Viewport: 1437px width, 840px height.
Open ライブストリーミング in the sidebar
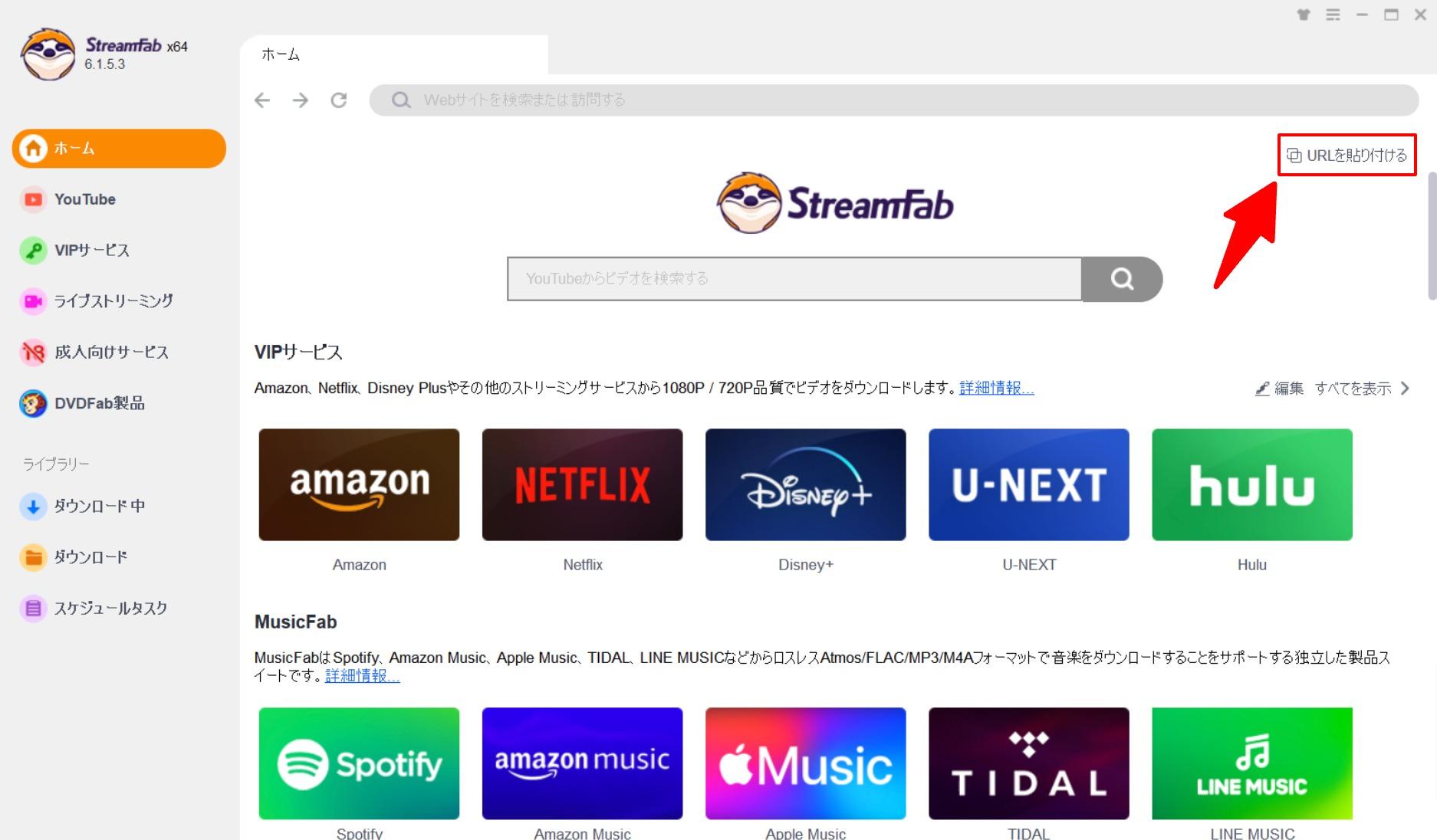(x=113, y=301)
